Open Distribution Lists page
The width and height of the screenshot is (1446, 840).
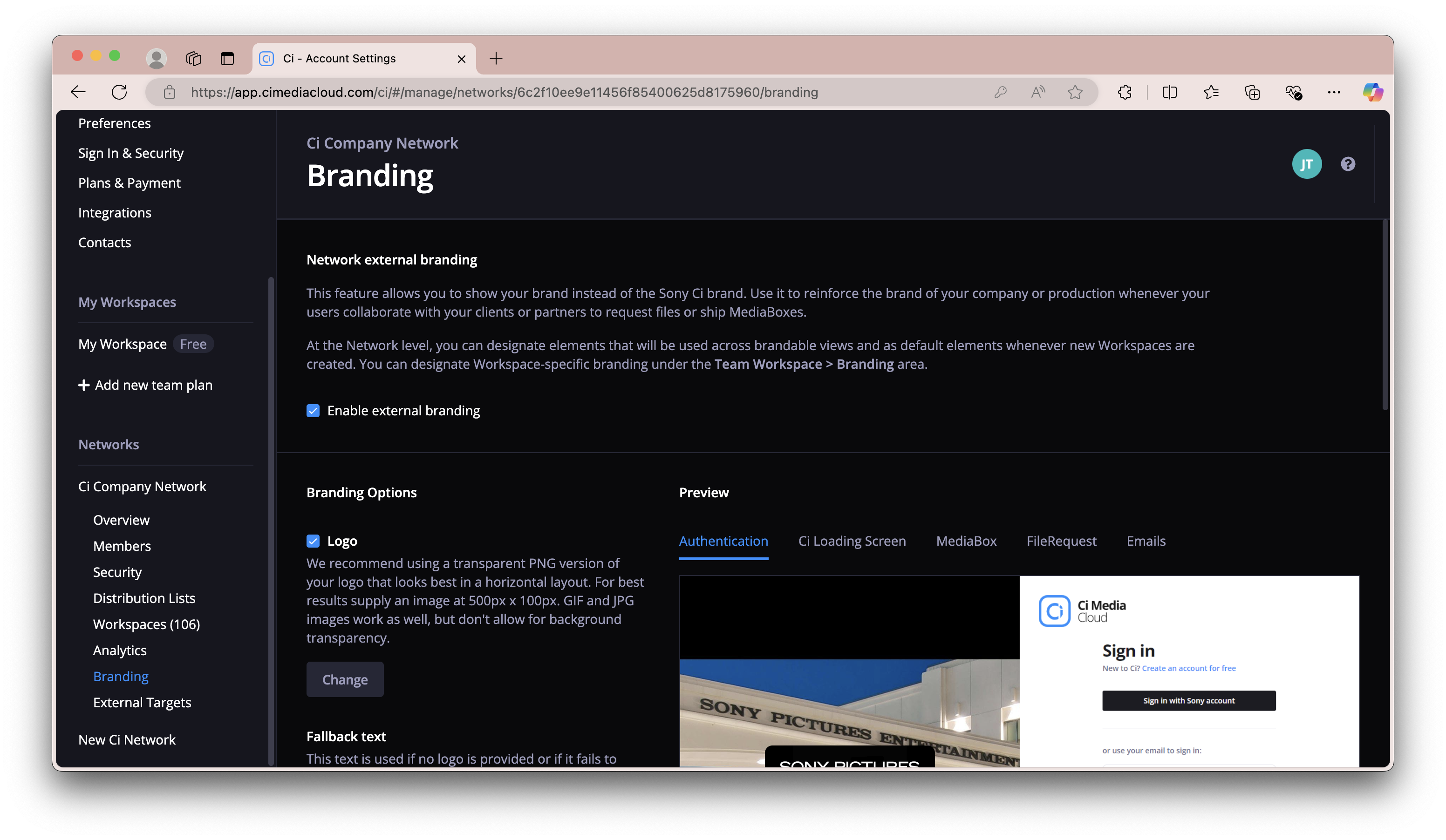click(x=144, y=598)
